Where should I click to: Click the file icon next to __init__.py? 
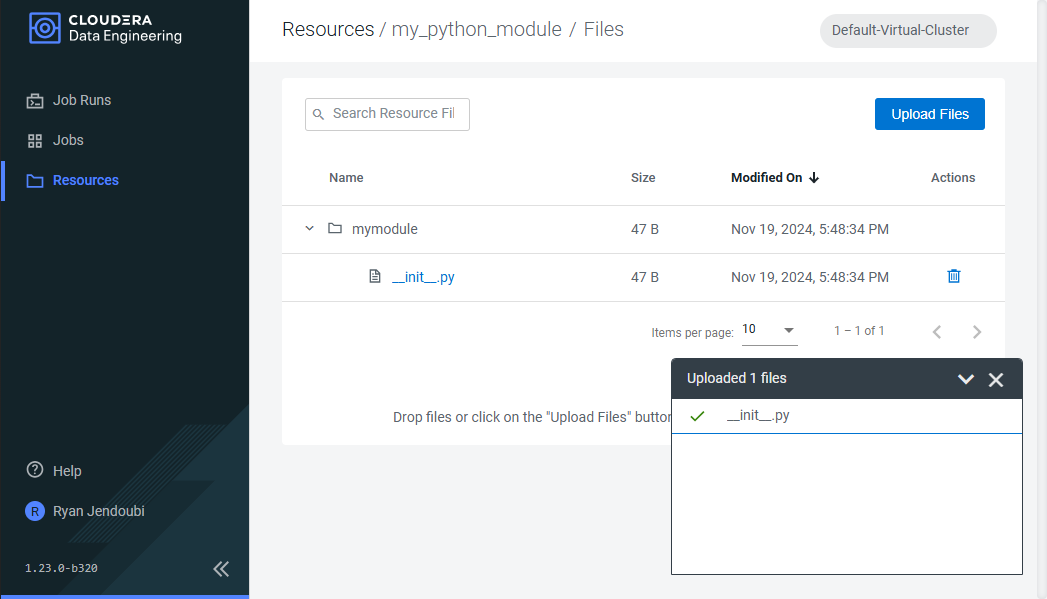click(374, 276)
